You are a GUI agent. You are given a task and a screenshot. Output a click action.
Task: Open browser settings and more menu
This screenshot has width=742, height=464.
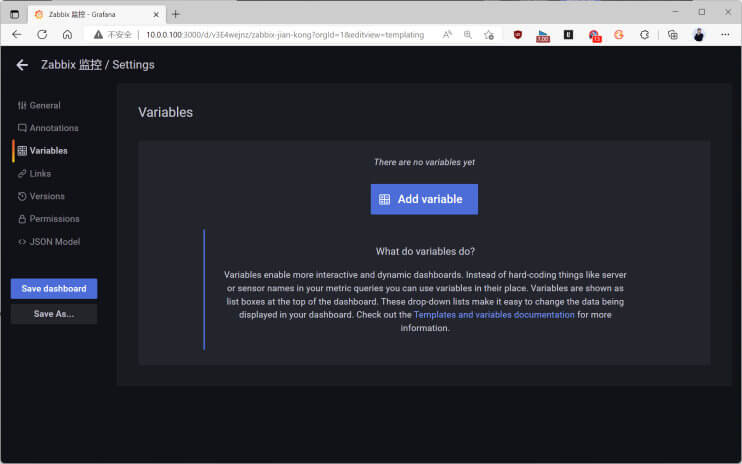725,35
